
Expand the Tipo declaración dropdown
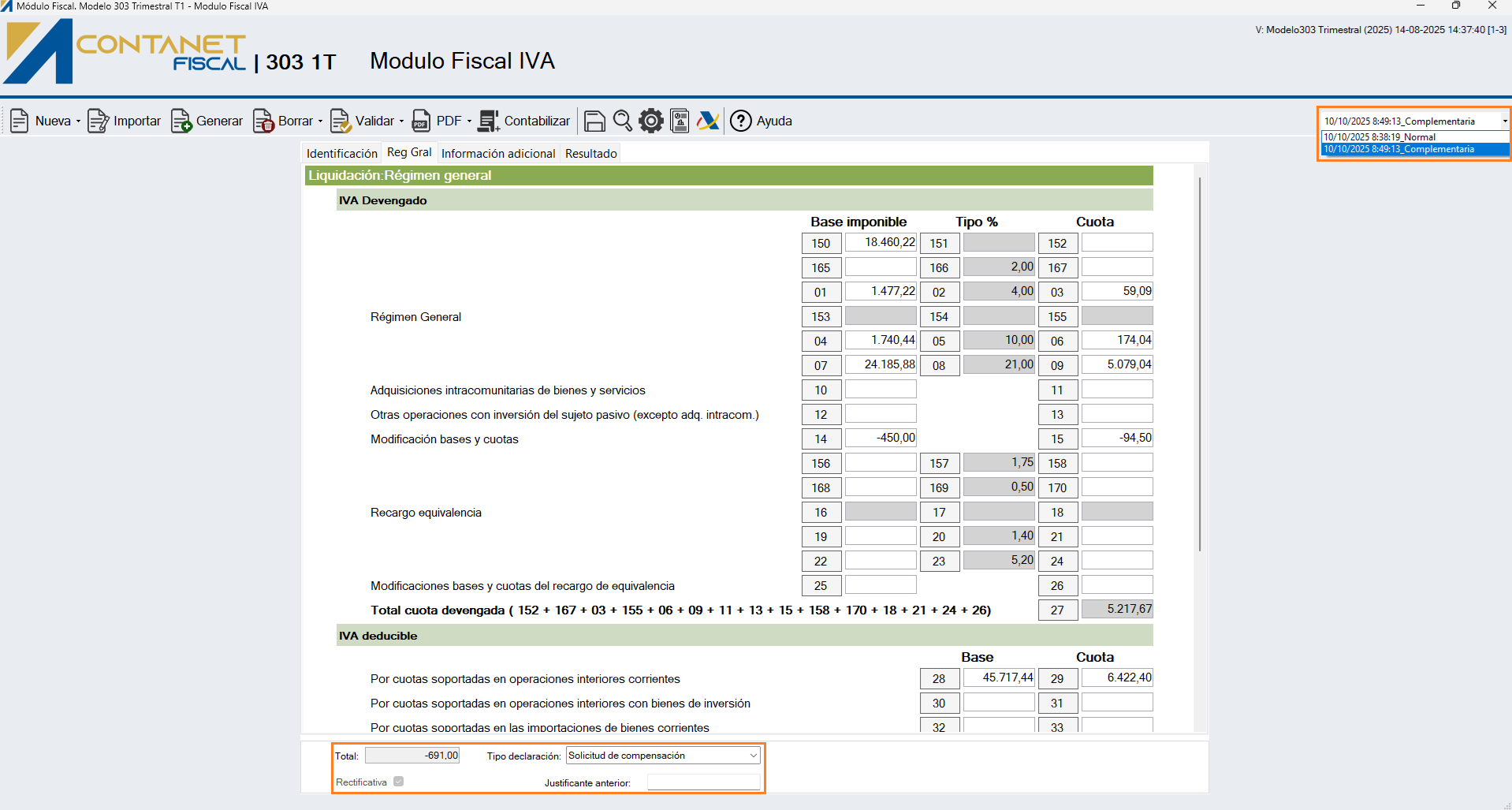753,756
